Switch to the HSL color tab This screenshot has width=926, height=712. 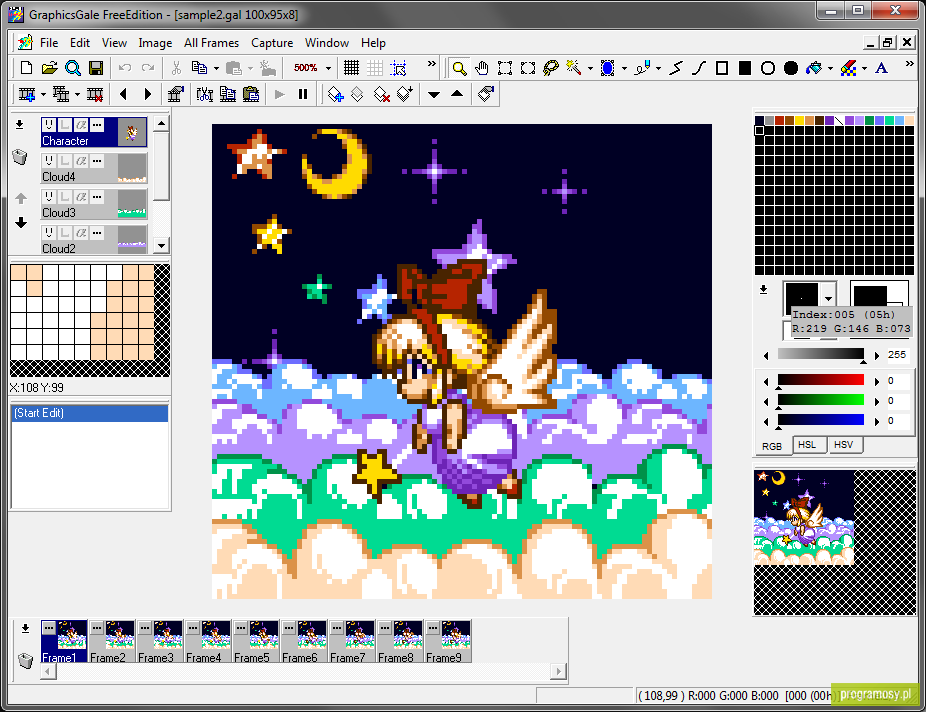[807, 445]
